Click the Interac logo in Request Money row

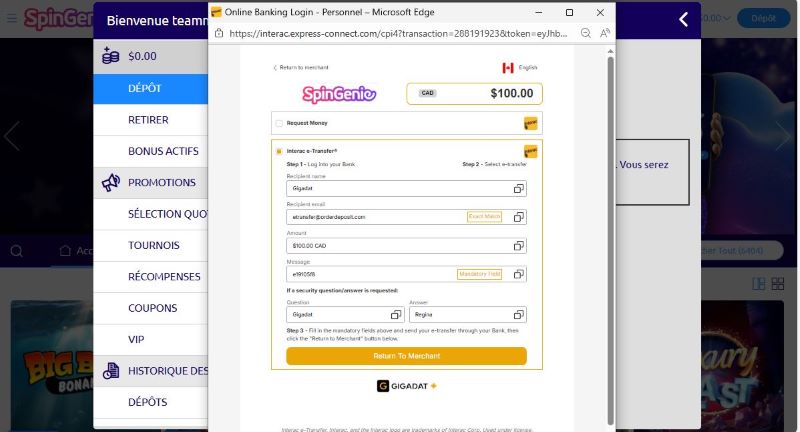(531, 123)
